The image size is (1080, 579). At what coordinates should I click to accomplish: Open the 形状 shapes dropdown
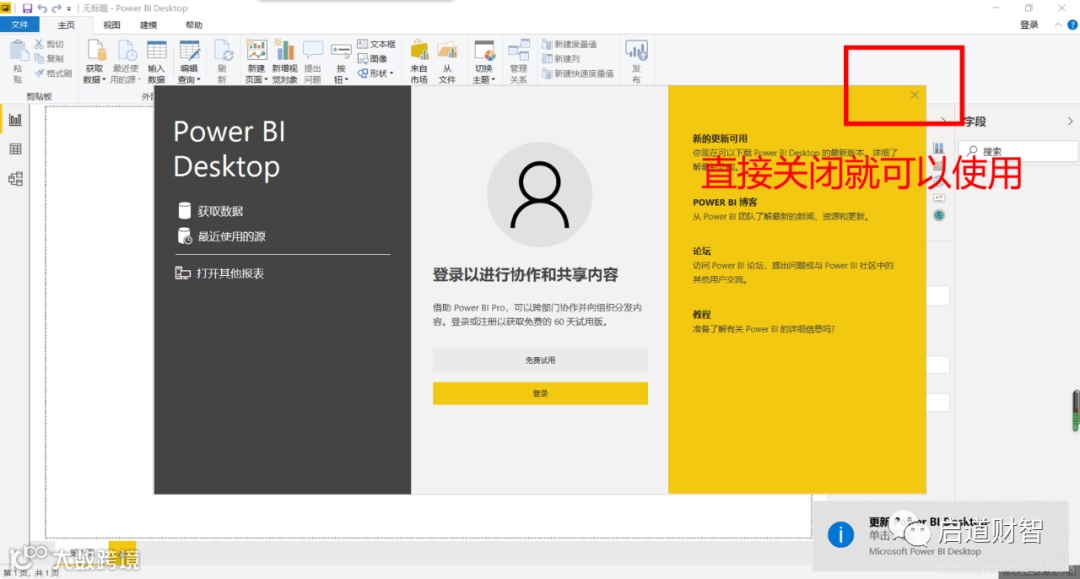click(375, 73)
